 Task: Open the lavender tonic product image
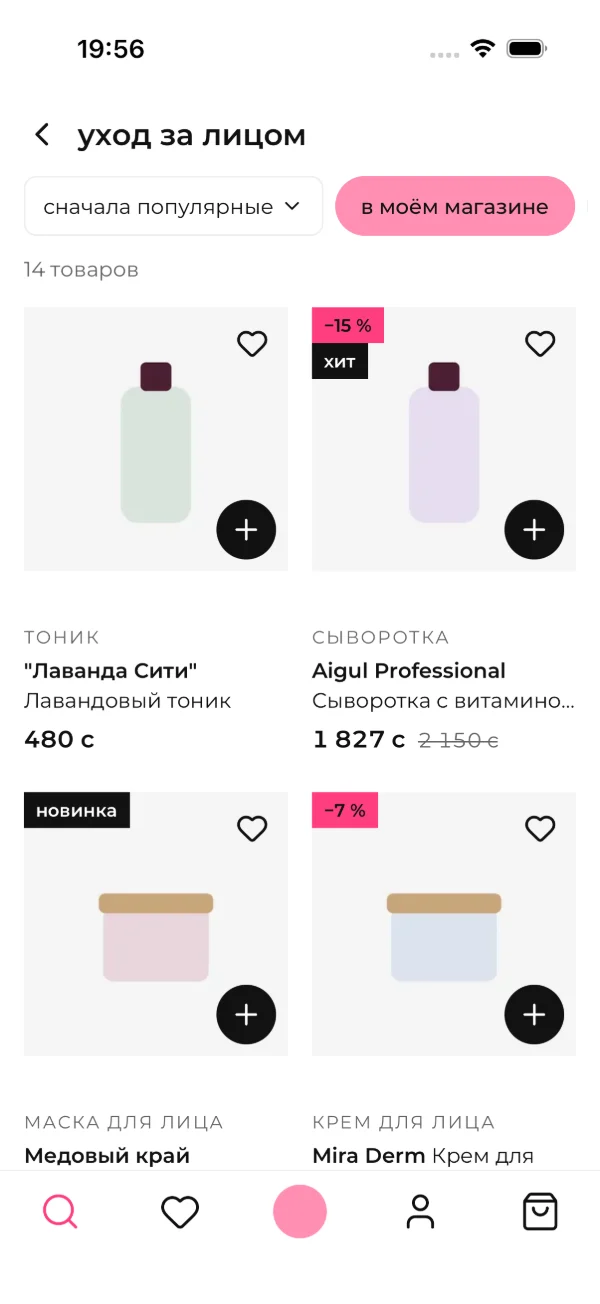(156, 439)
